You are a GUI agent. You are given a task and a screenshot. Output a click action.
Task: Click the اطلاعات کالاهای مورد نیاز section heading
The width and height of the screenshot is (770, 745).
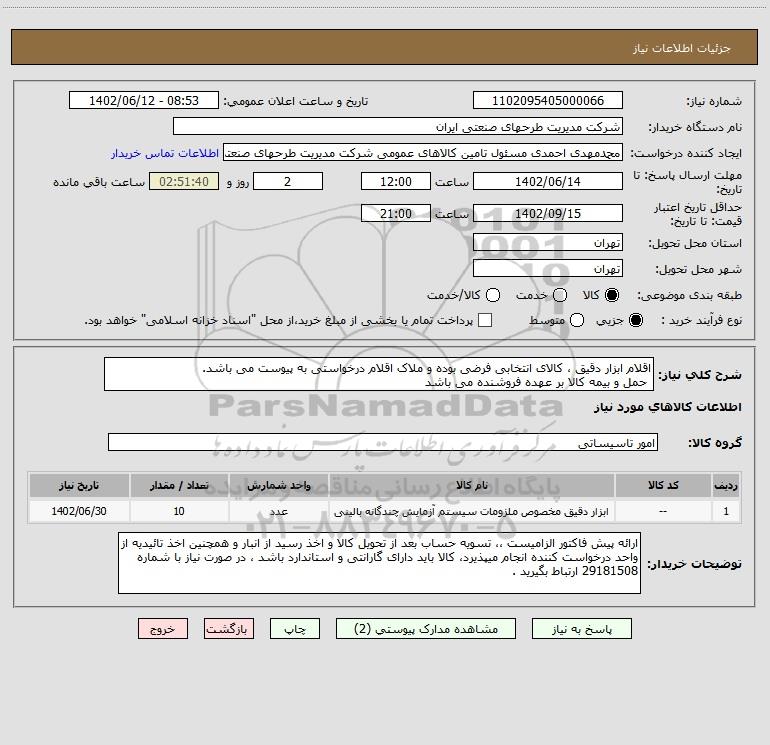667,407
